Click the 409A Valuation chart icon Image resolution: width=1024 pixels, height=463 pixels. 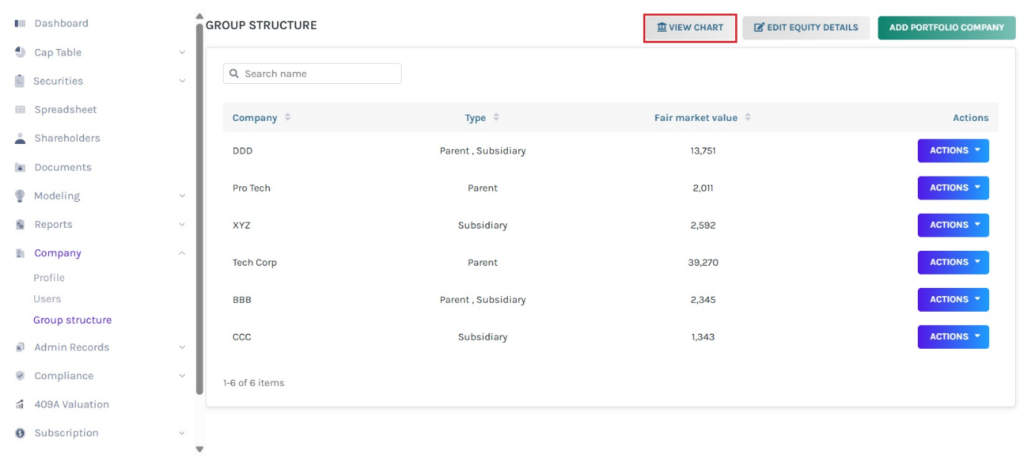pos(20,405)
